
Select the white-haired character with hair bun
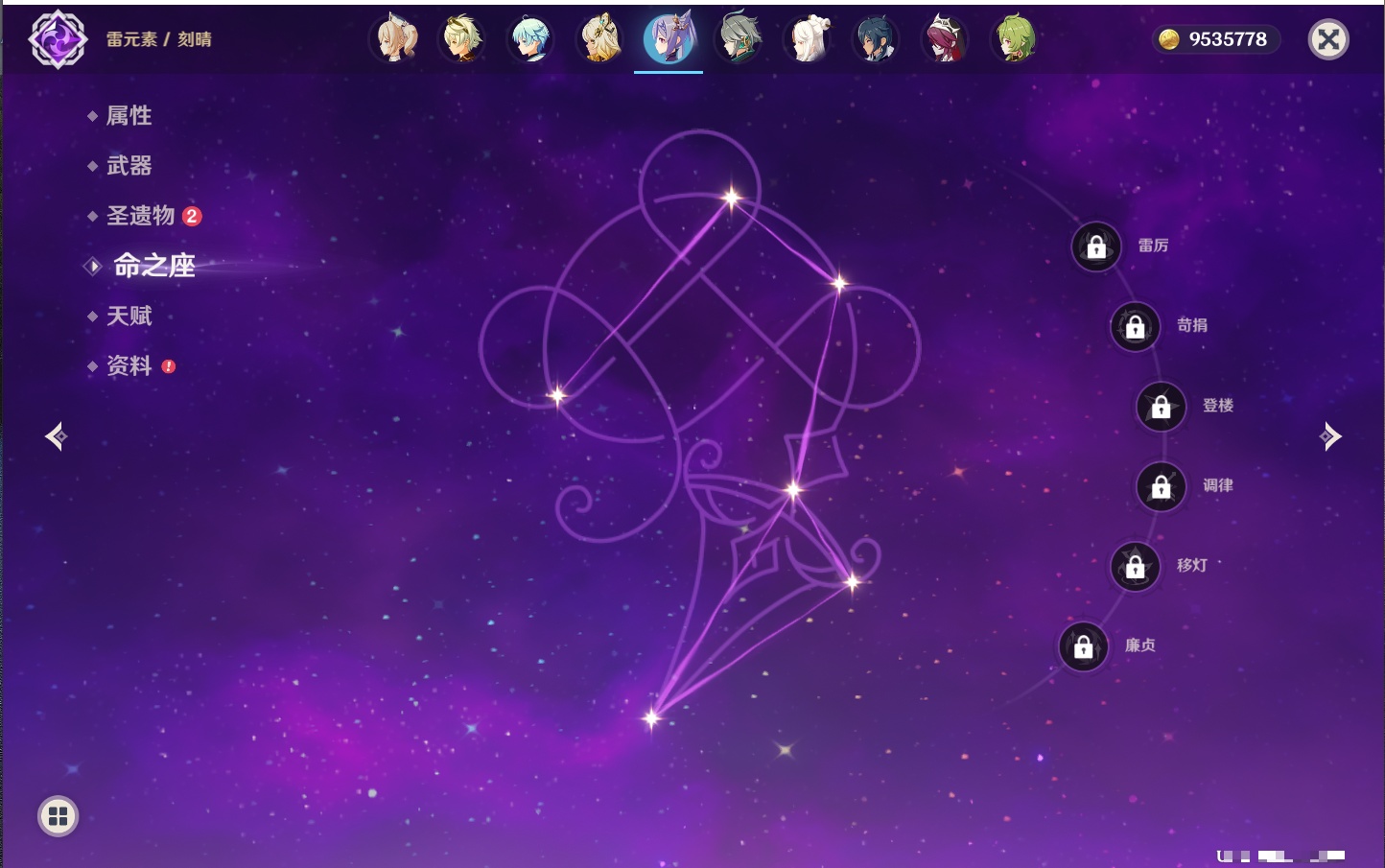click(808, 39)
